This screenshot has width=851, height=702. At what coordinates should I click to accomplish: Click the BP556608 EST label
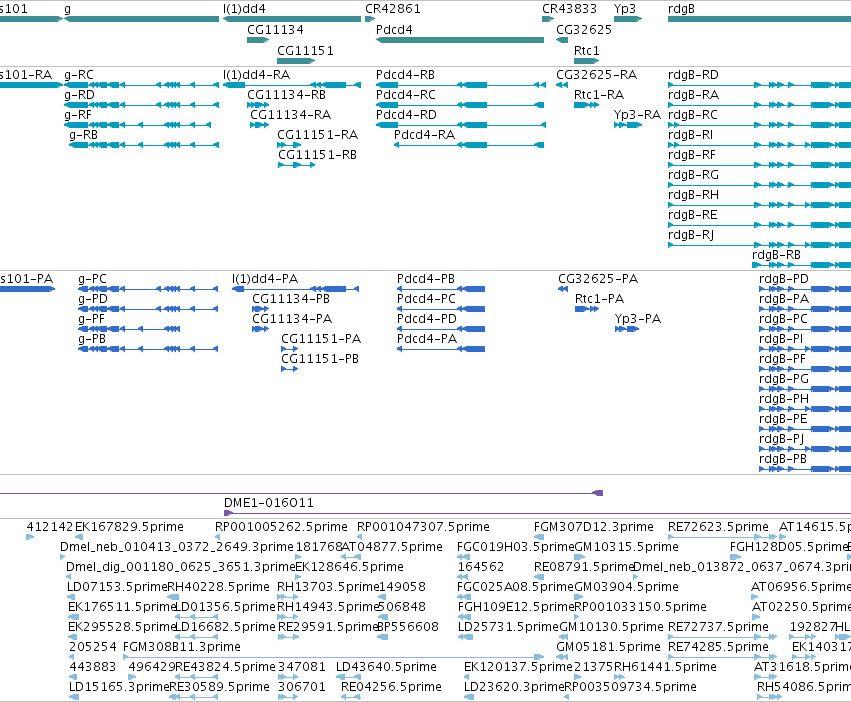tap(408, 627)
